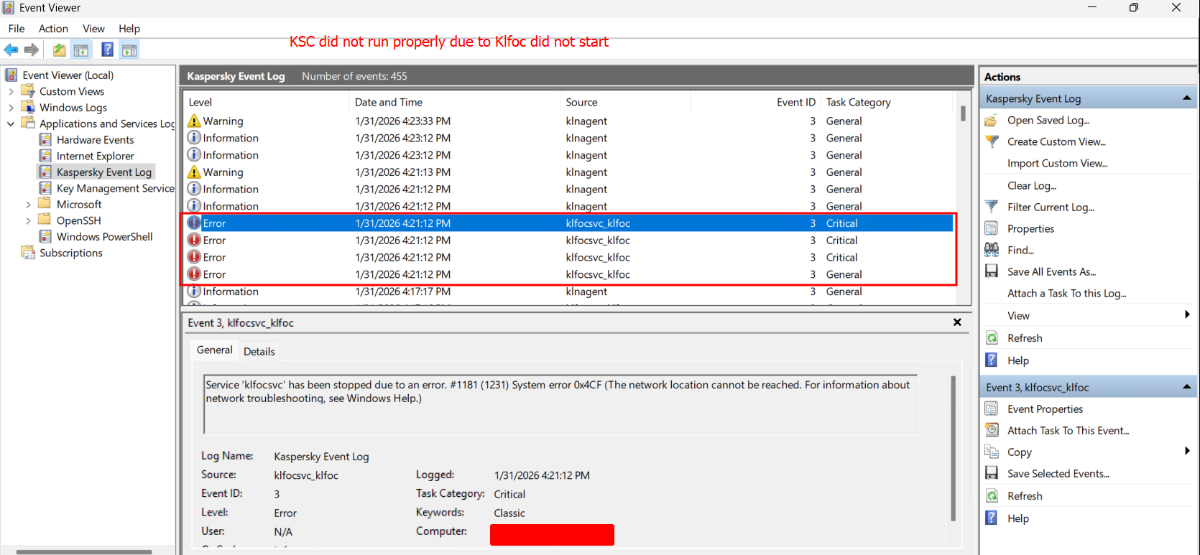Open Saved Log from the Actions pane
Screen dimensions: 1200x555
coord(1047,120)
